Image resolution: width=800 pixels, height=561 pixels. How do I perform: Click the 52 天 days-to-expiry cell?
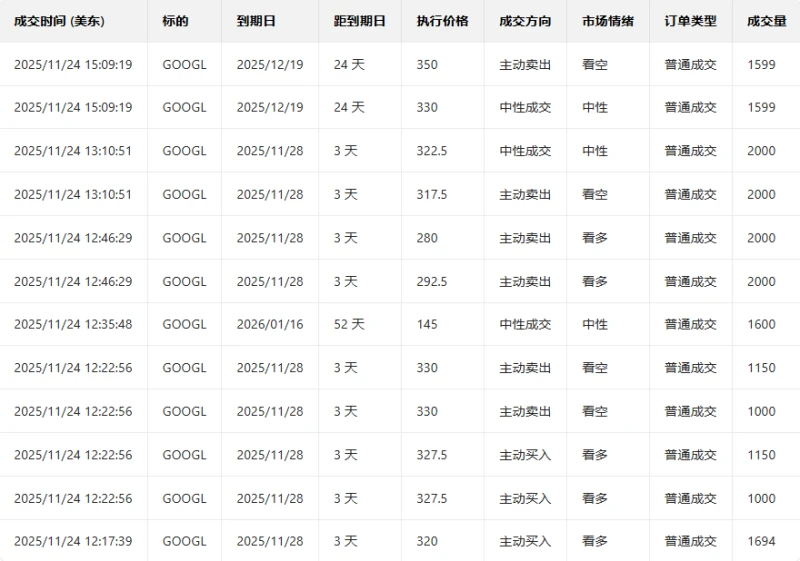(349, 324)
